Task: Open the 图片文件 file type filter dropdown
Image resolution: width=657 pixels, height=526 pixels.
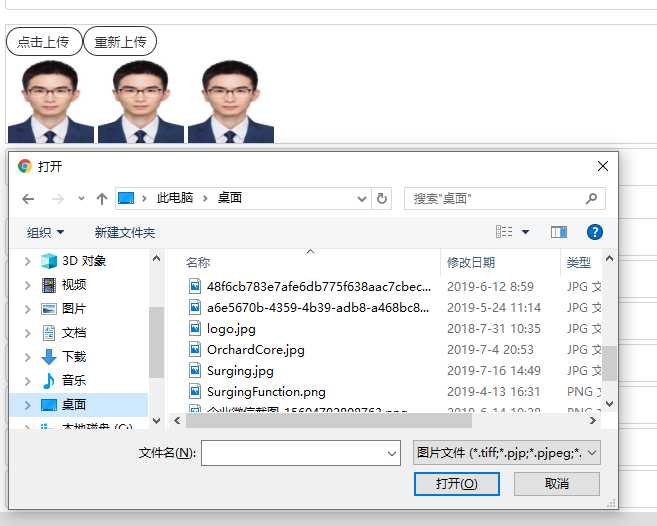Action: coord(507,453)
